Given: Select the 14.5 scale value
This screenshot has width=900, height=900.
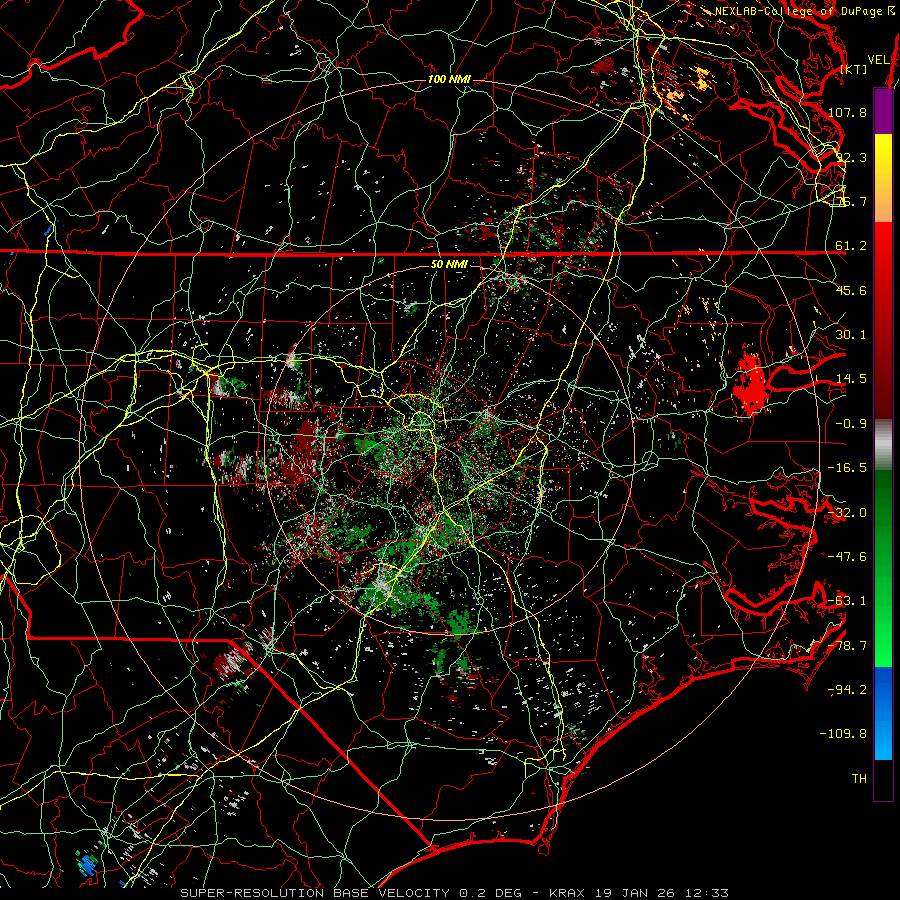Looking at the screenshot, I should coord(851,379).
